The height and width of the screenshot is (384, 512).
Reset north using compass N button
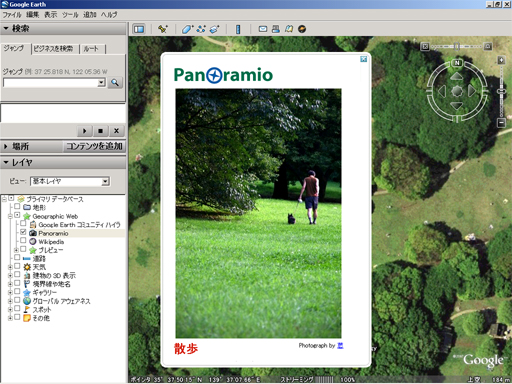pyautogui.click(x=457, y=63)
